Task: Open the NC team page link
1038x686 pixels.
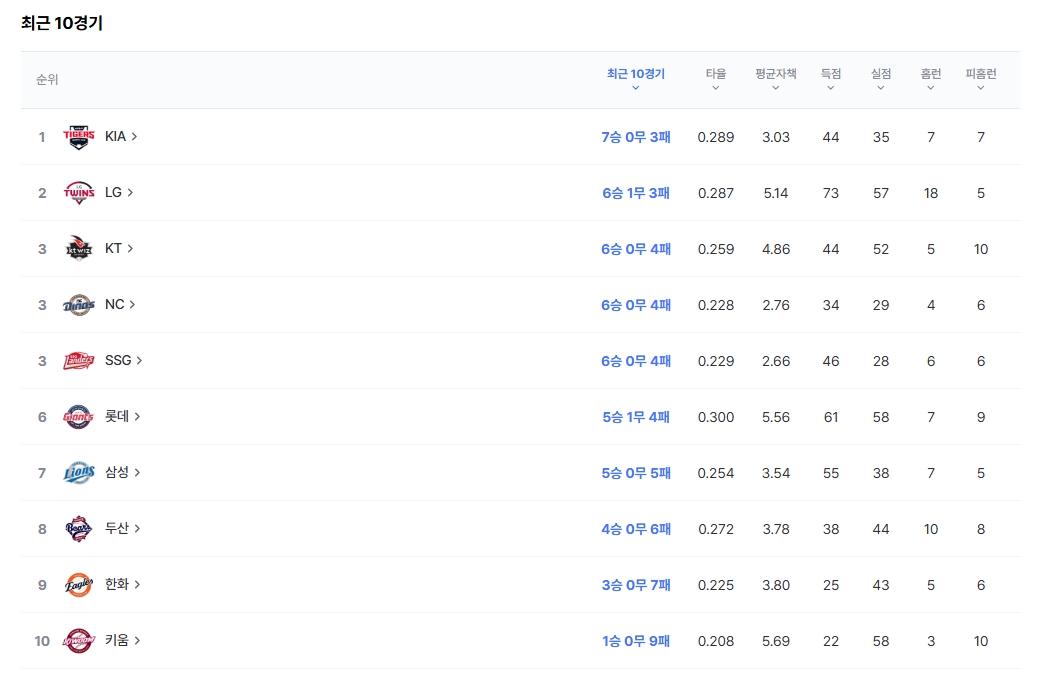Action: 120,305
